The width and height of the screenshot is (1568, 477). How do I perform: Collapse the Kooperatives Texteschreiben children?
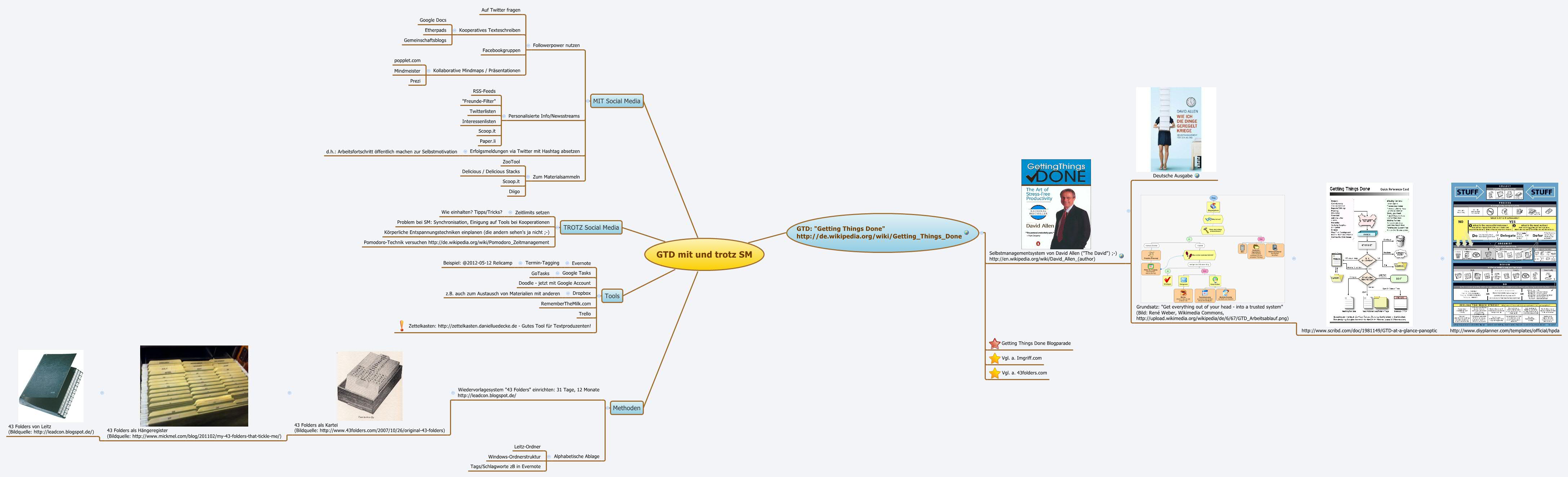click(454, 30)
